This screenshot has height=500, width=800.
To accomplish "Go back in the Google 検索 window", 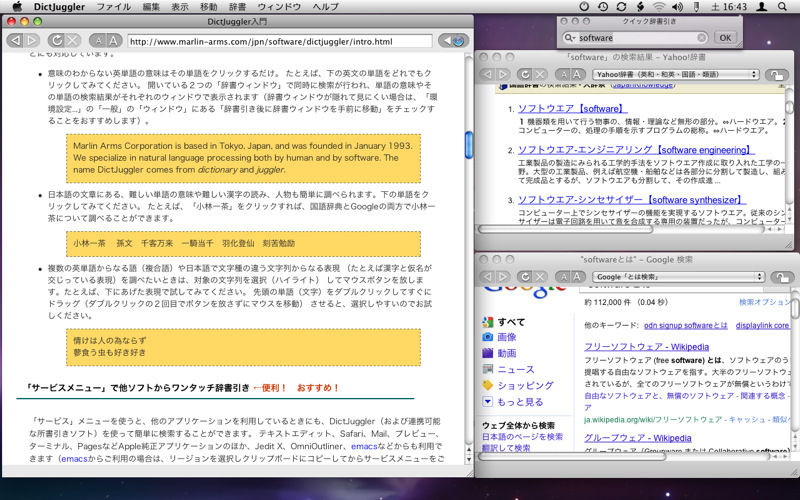I will coord(487,277).
